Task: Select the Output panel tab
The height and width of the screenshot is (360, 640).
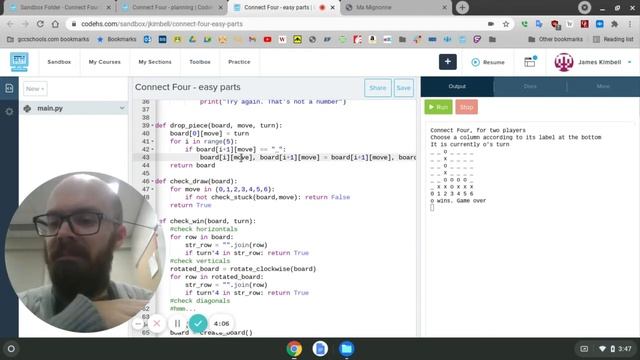Action: point(457,87)
